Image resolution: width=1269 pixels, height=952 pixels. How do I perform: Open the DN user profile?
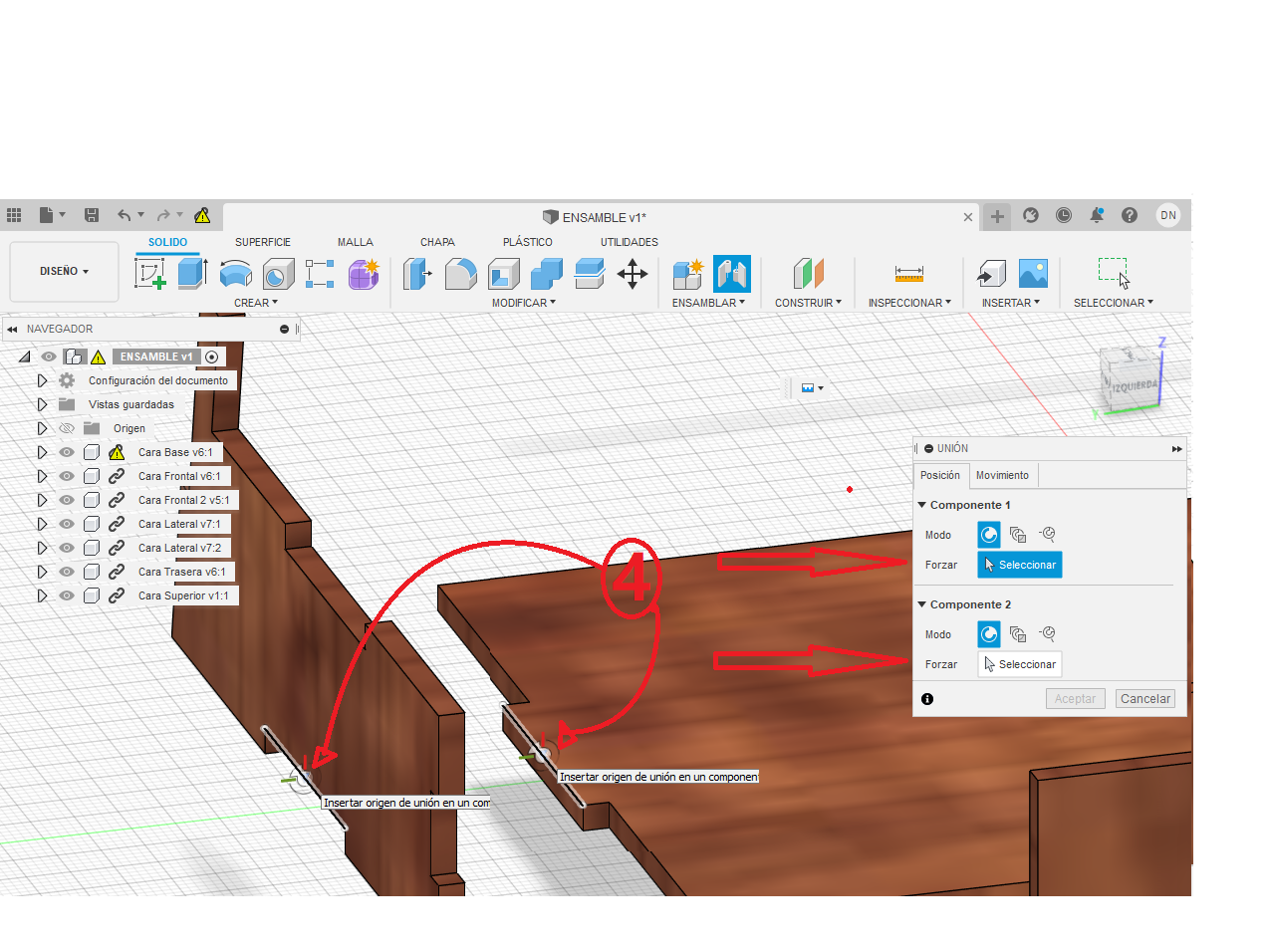coord(1168,215)
